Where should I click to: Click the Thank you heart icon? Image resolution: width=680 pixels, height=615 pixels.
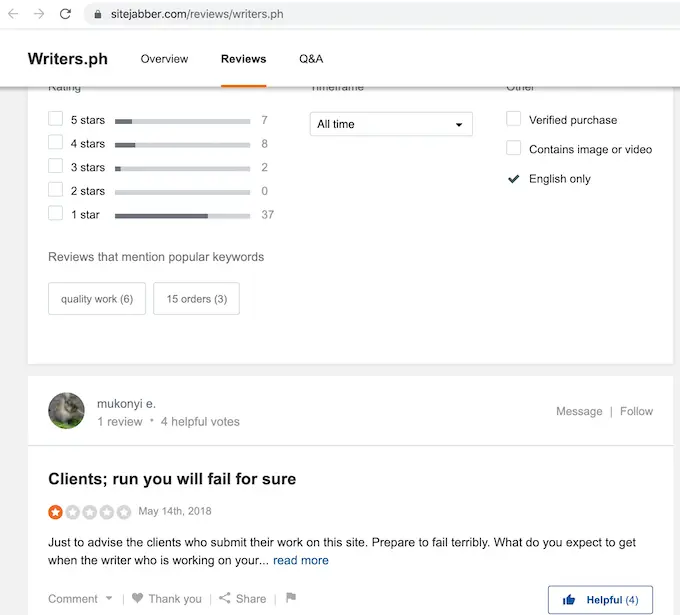point(137,598)
